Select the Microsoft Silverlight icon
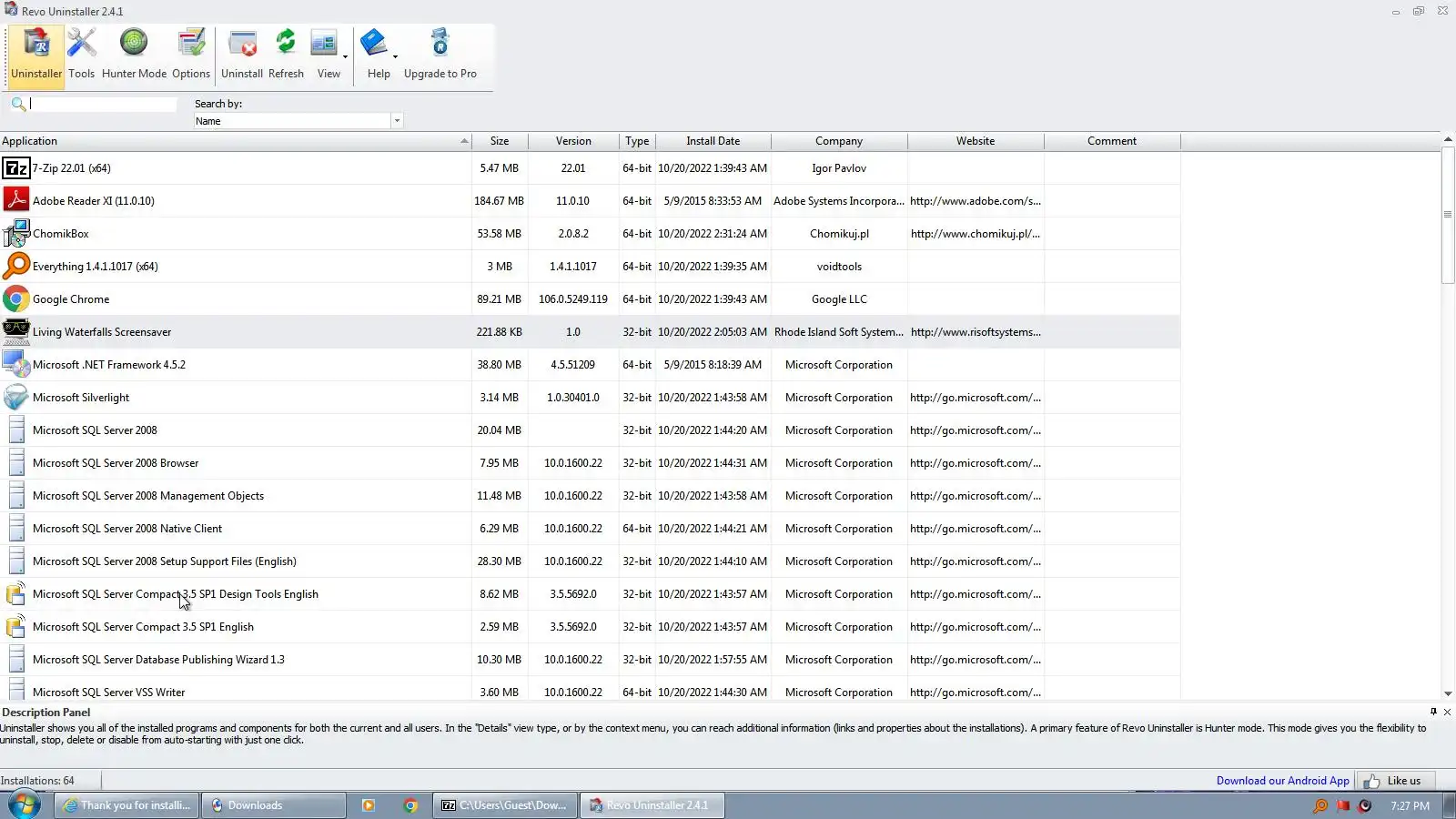 coord(15,398)
